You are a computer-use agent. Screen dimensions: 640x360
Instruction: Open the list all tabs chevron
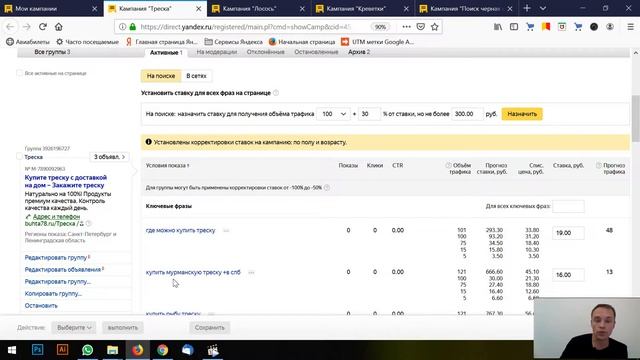click(x=543, y=8)
